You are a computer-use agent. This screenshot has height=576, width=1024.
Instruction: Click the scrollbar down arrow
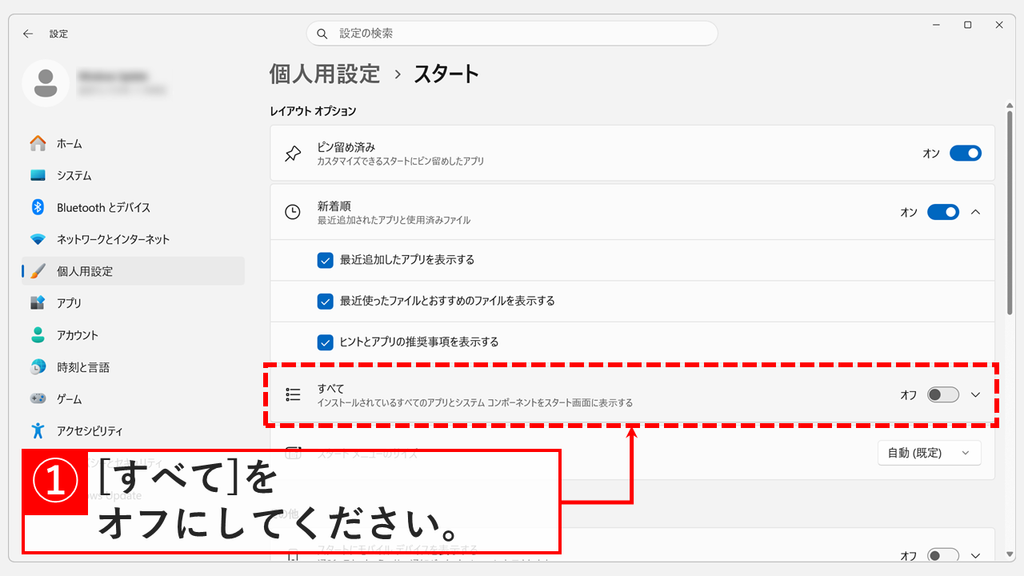pyautogui.click(x=1010, y=554)
